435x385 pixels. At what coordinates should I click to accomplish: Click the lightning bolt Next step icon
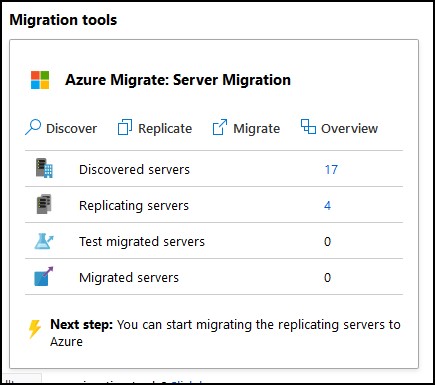pyautogui.click(x=35, y=329)
